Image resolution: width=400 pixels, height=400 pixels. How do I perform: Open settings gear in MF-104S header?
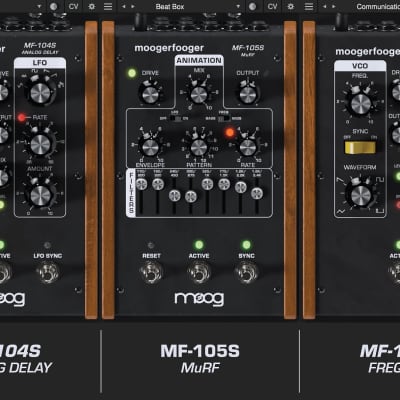[x=92, y=6]
